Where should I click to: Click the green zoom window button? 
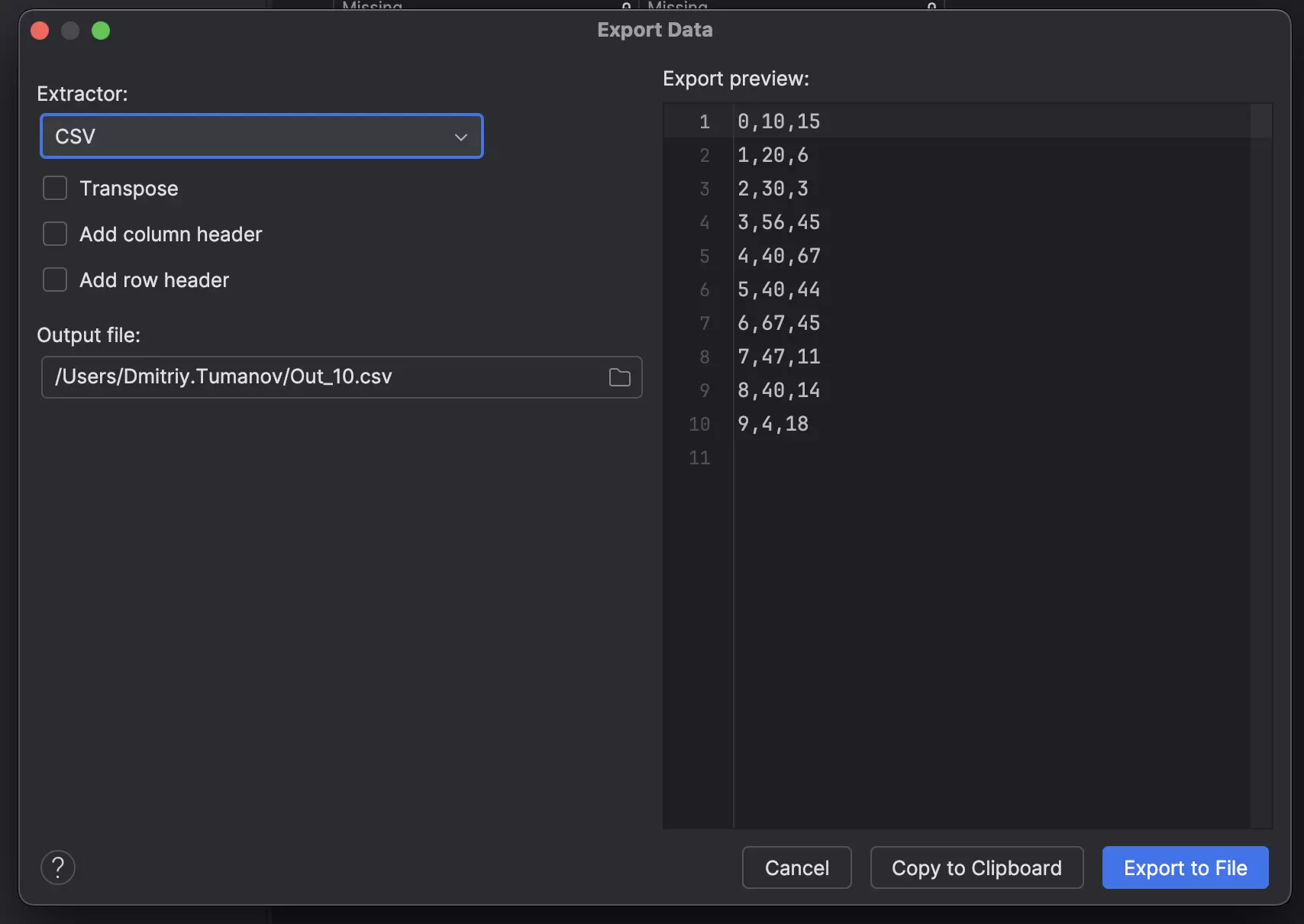pyautogui.click(x=101, y=31)
